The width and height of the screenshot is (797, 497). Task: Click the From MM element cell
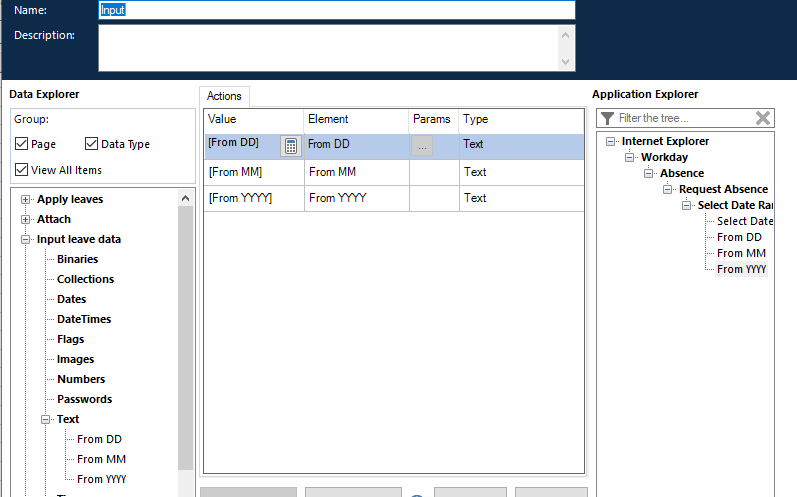click(x=357, y=172)
